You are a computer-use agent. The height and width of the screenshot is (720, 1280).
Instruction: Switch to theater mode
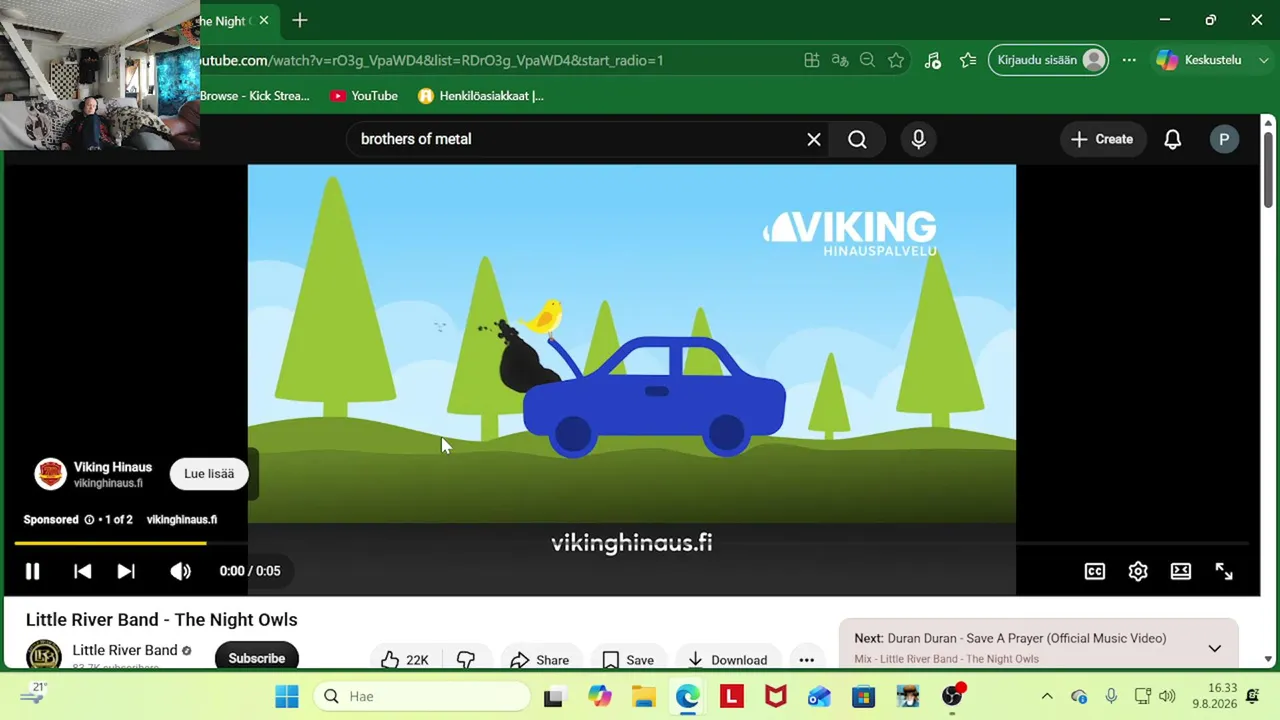click(x=1181, y=571)
